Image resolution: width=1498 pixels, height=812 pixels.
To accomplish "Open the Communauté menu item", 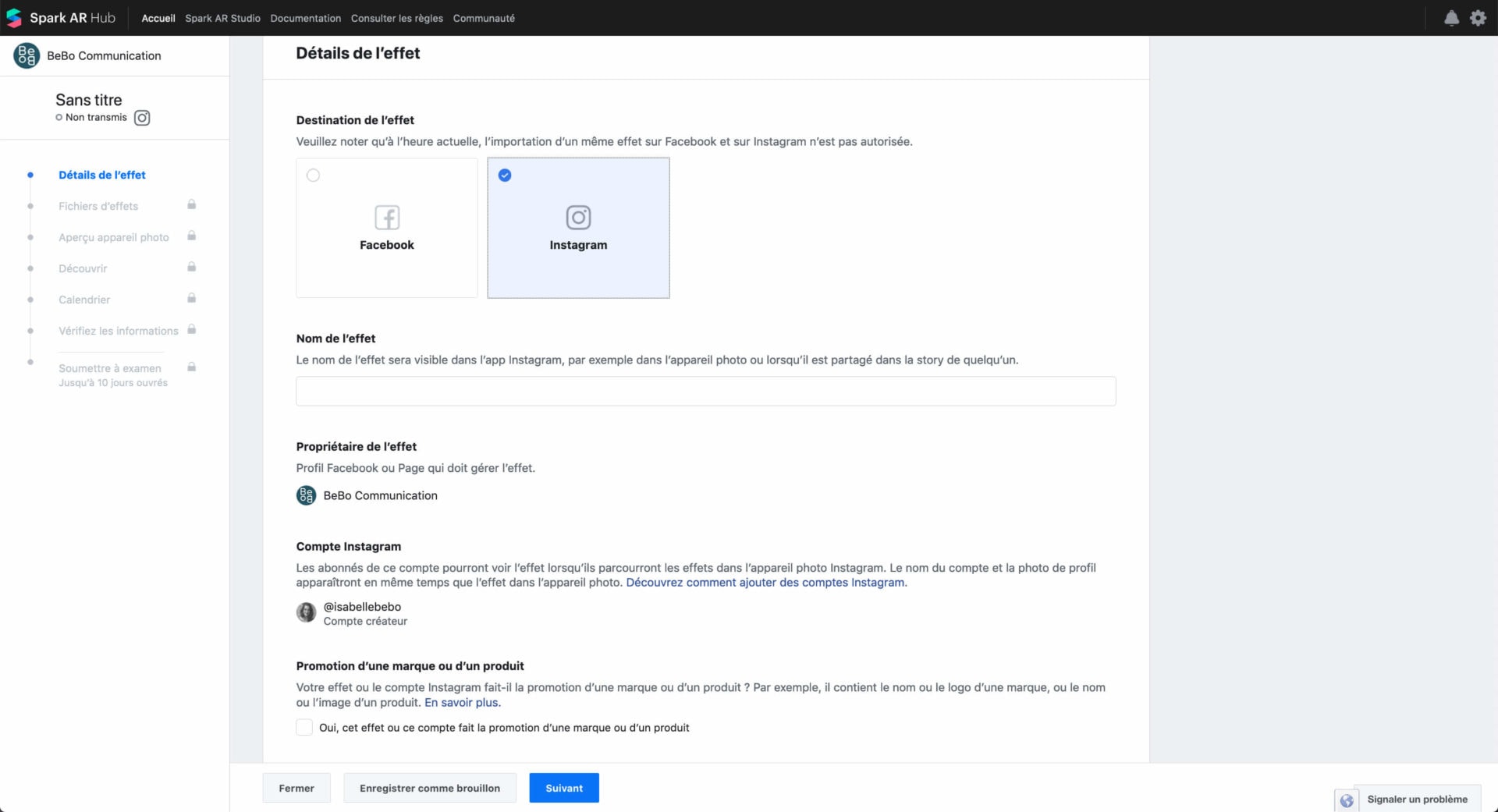I will pyautogui.click(x=484, y=18).
